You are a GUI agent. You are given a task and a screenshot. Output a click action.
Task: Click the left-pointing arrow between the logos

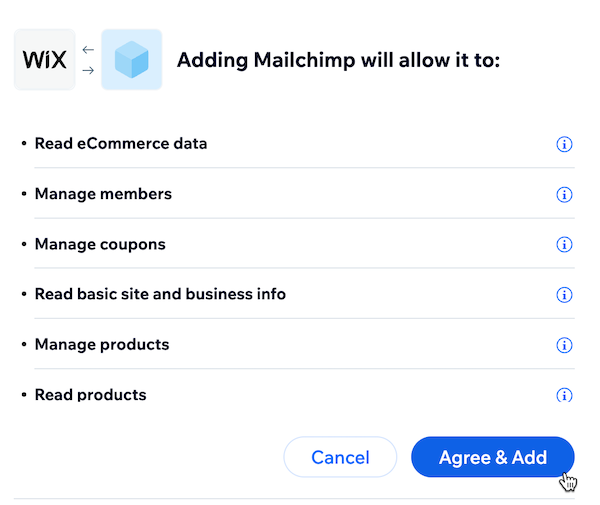coord(88,49)
